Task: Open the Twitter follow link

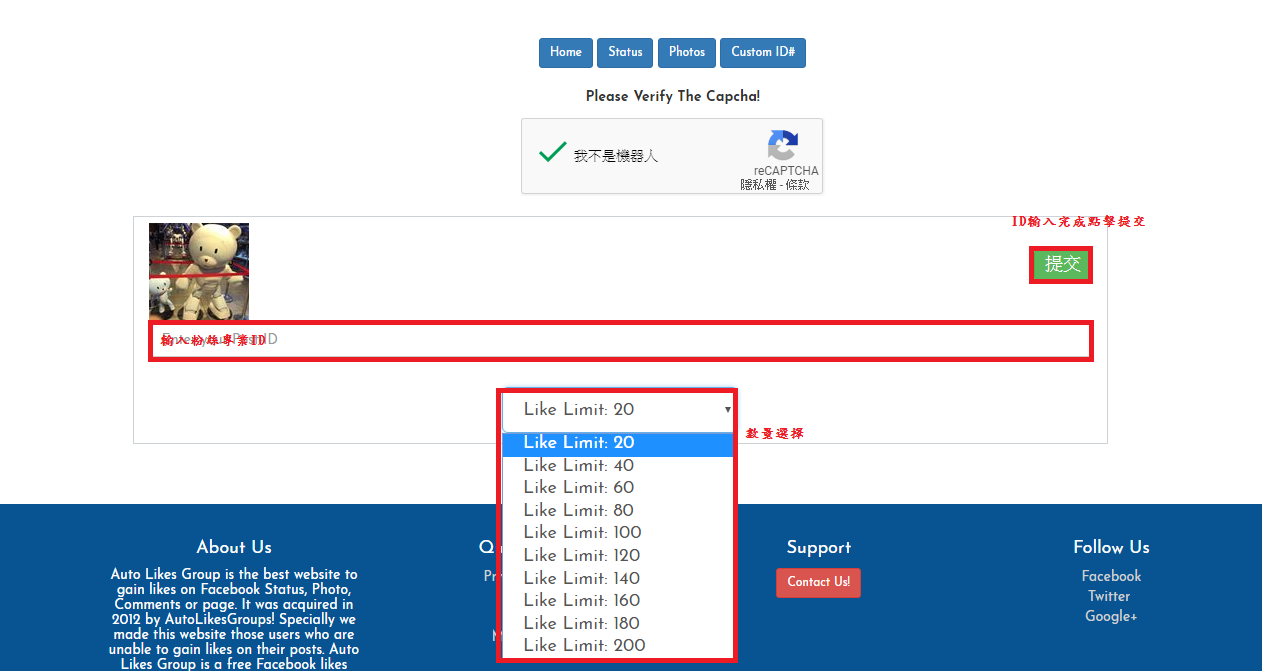Action: coord(1108,596)
